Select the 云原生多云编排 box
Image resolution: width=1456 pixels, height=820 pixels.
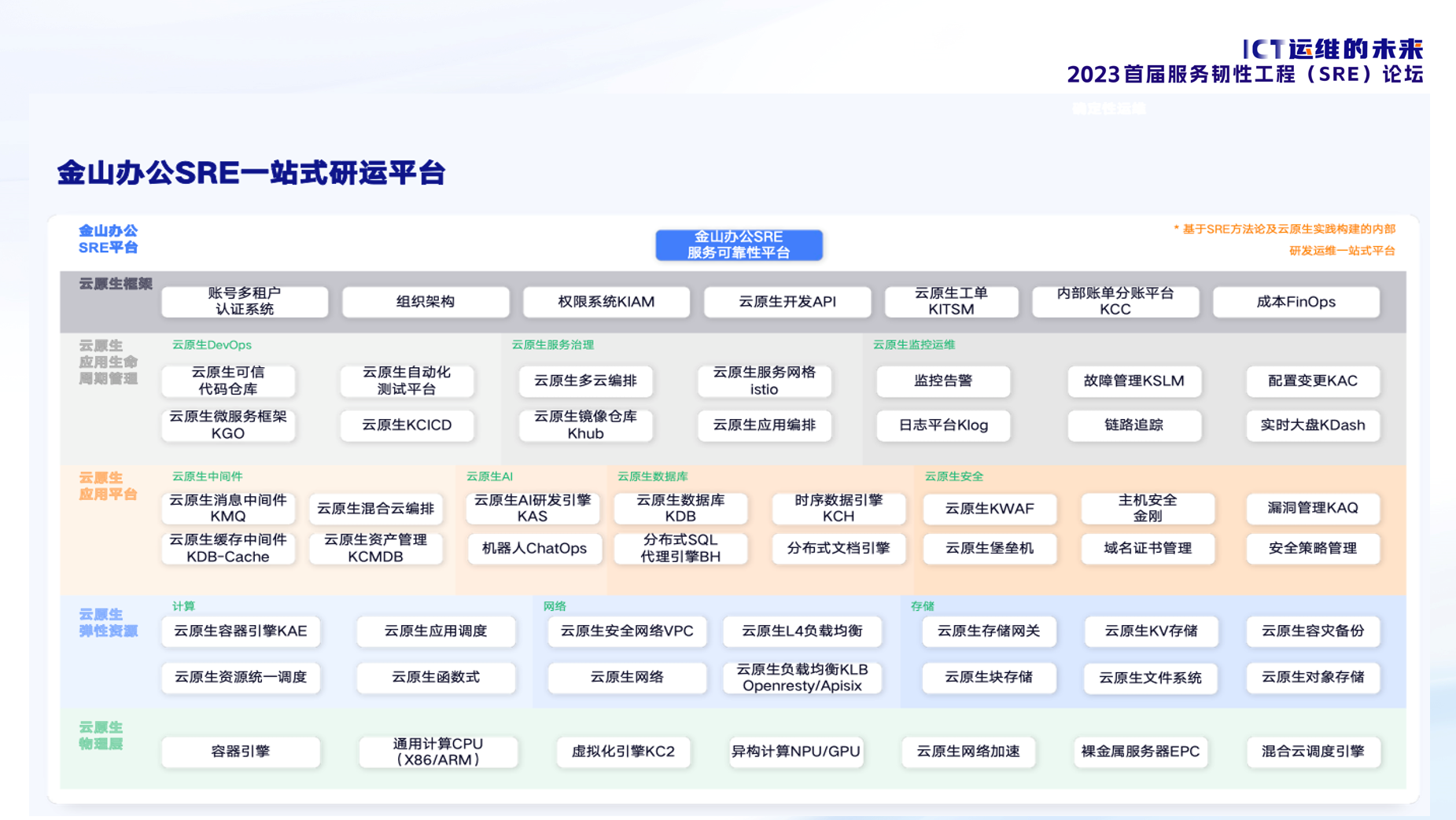[585, 381]
